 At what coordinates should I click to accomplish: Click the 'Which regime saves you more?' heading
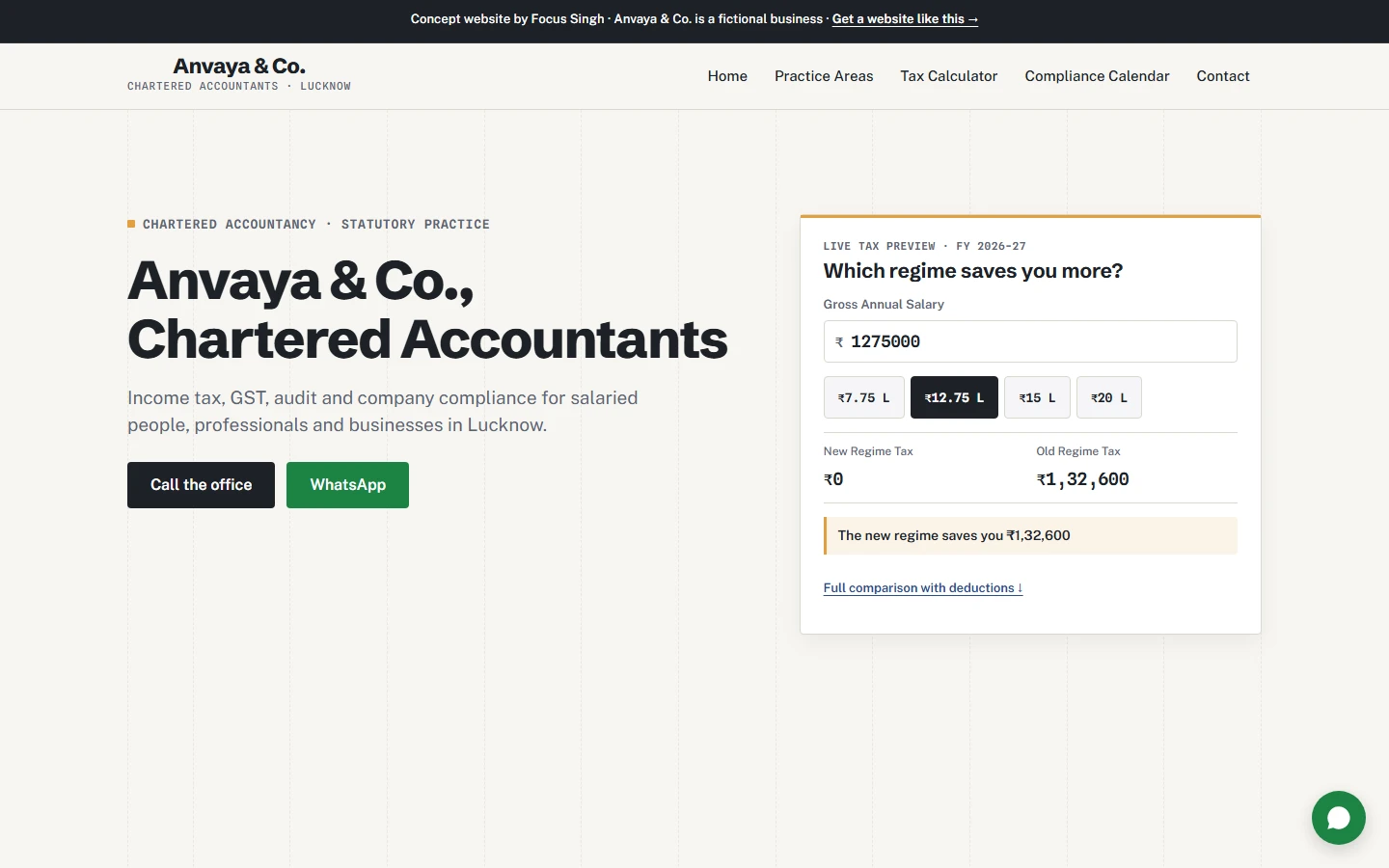[973, 271]
